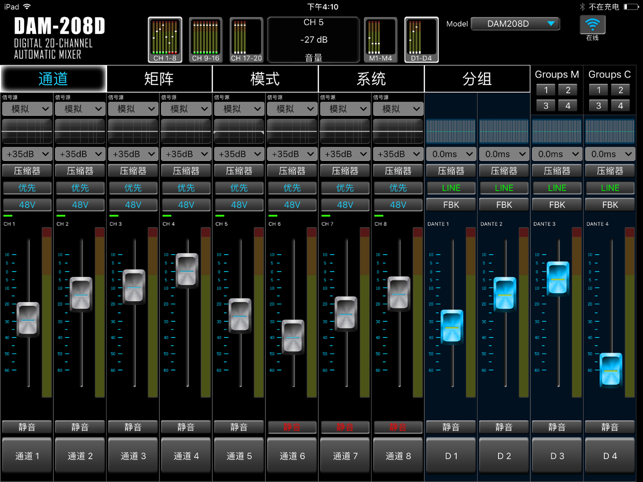
Task: Select the 通道 8 channel name button
Action: [x=398, y=456]
